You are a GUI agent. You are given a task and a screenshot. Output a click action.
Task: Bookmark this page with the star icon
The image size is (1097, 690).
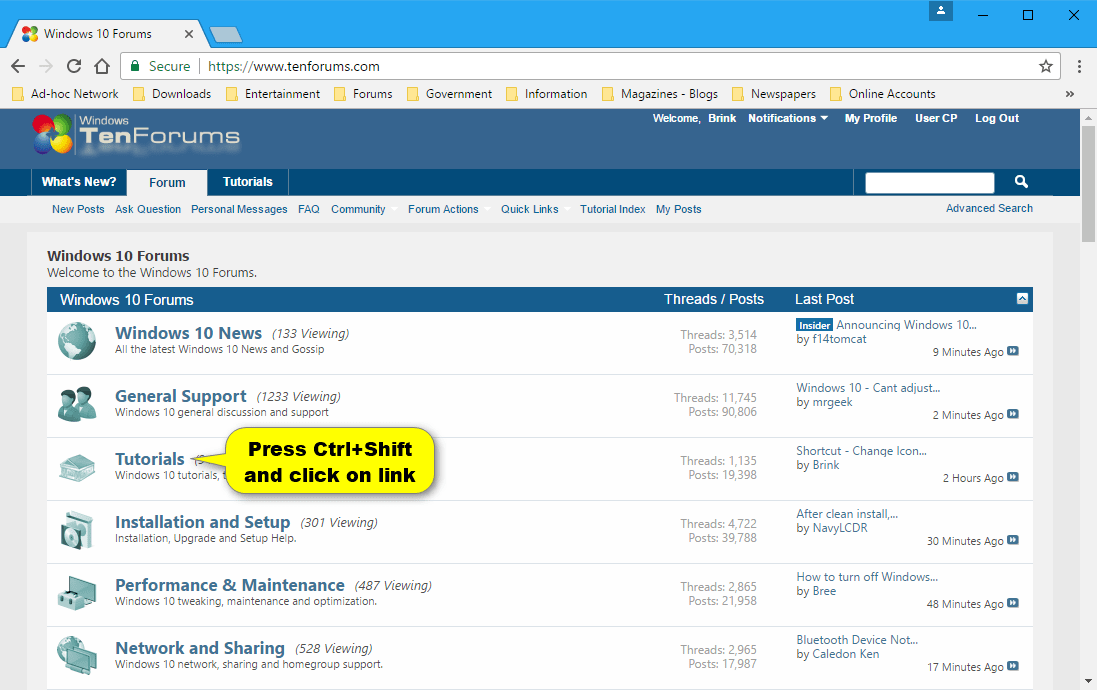click(1045, 66)
